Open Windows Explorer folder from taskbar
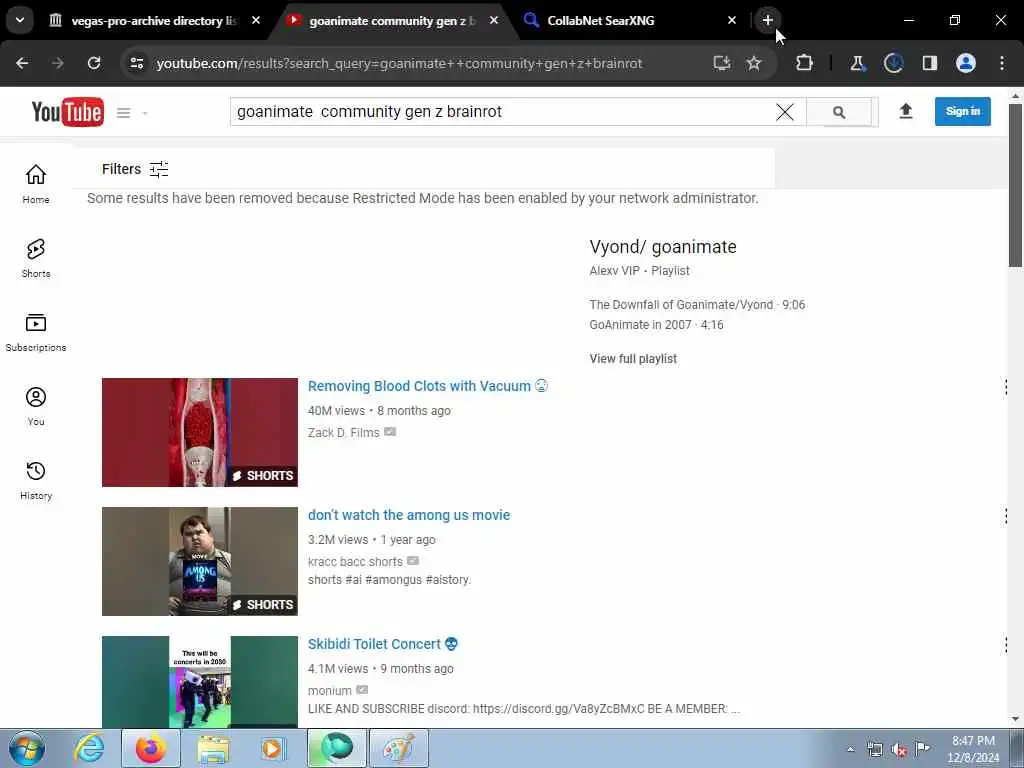The image size is (1024, 768). click(213, 748)
